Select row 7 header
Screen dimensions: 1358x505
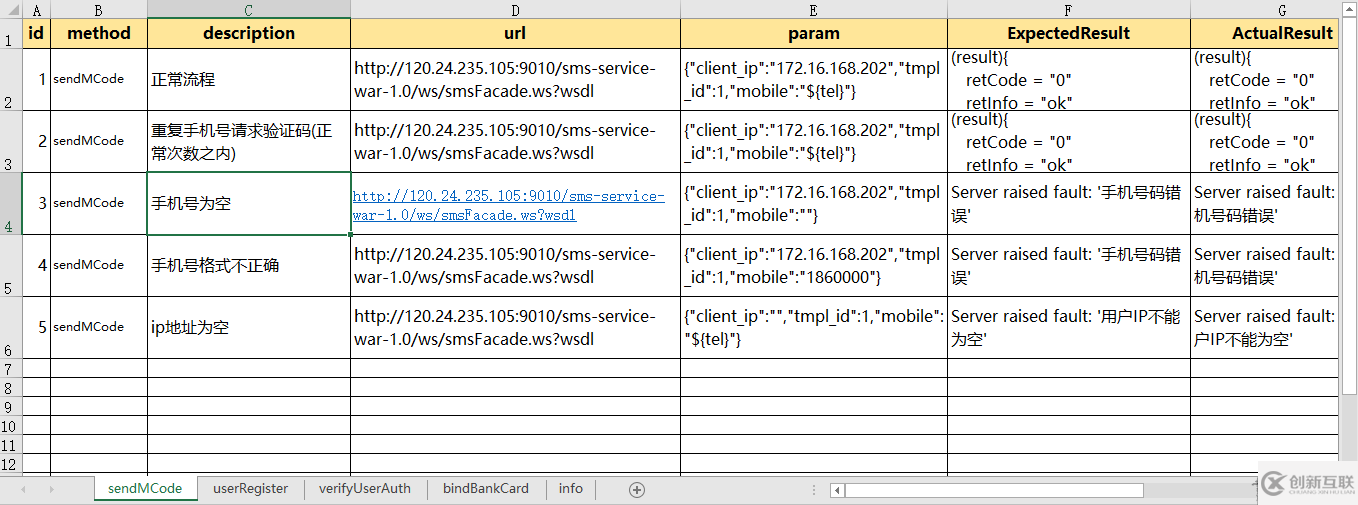pos(11,368)
